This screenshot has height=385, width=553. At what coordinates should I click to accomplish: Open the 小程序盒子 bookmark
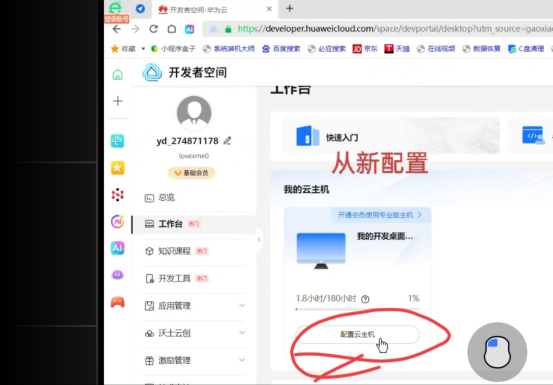tap(173, 49)
